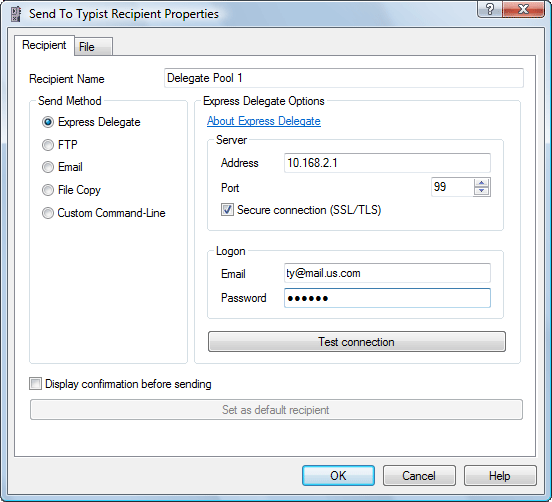Image resolution: width=552 pixels, height=502 pixels.
Task: Click into the Recipient Name field
Action: click(344, 78)
